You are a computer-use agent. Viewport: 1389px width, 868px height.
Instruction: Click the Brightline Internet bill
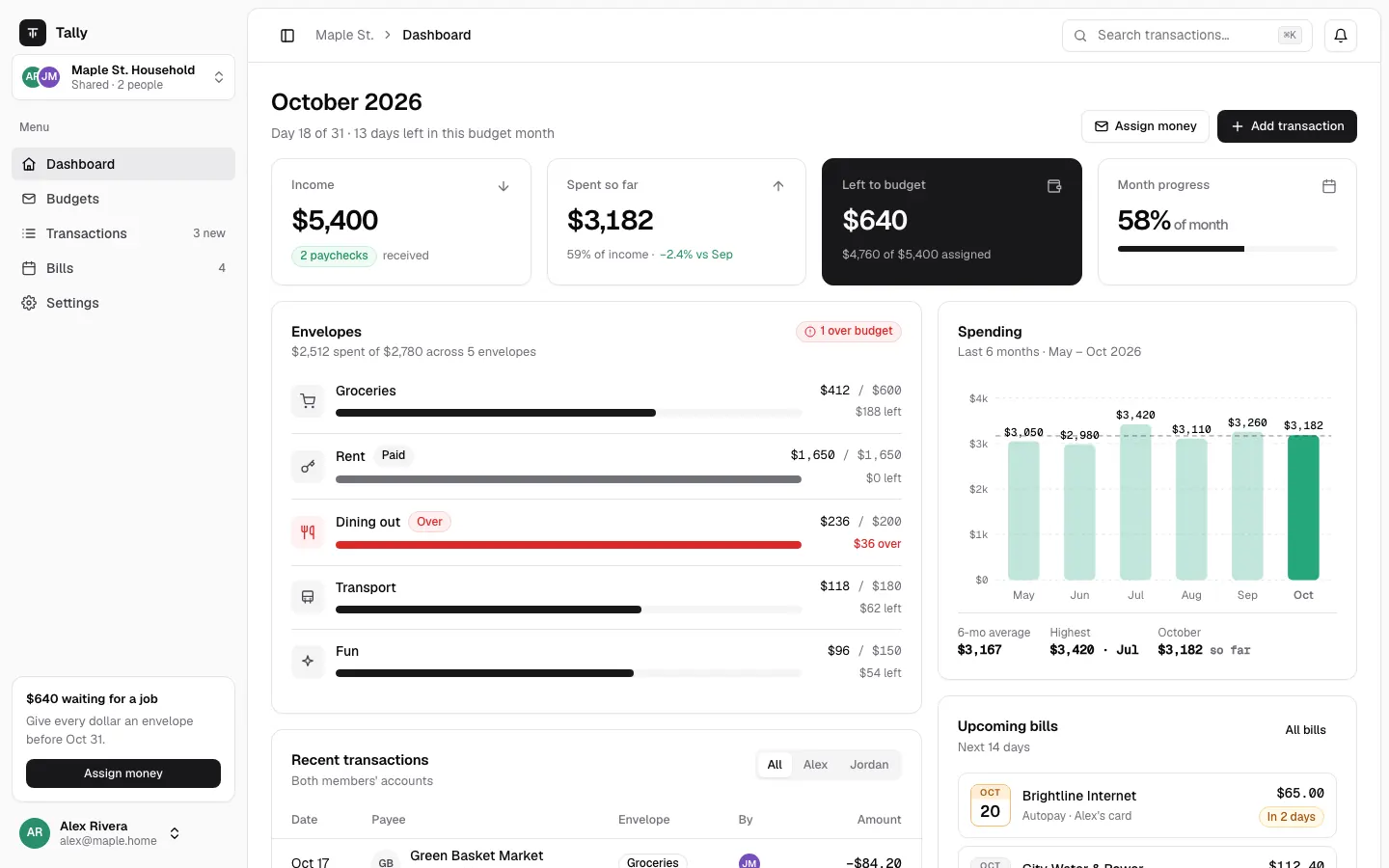[x=1147, y=805]
